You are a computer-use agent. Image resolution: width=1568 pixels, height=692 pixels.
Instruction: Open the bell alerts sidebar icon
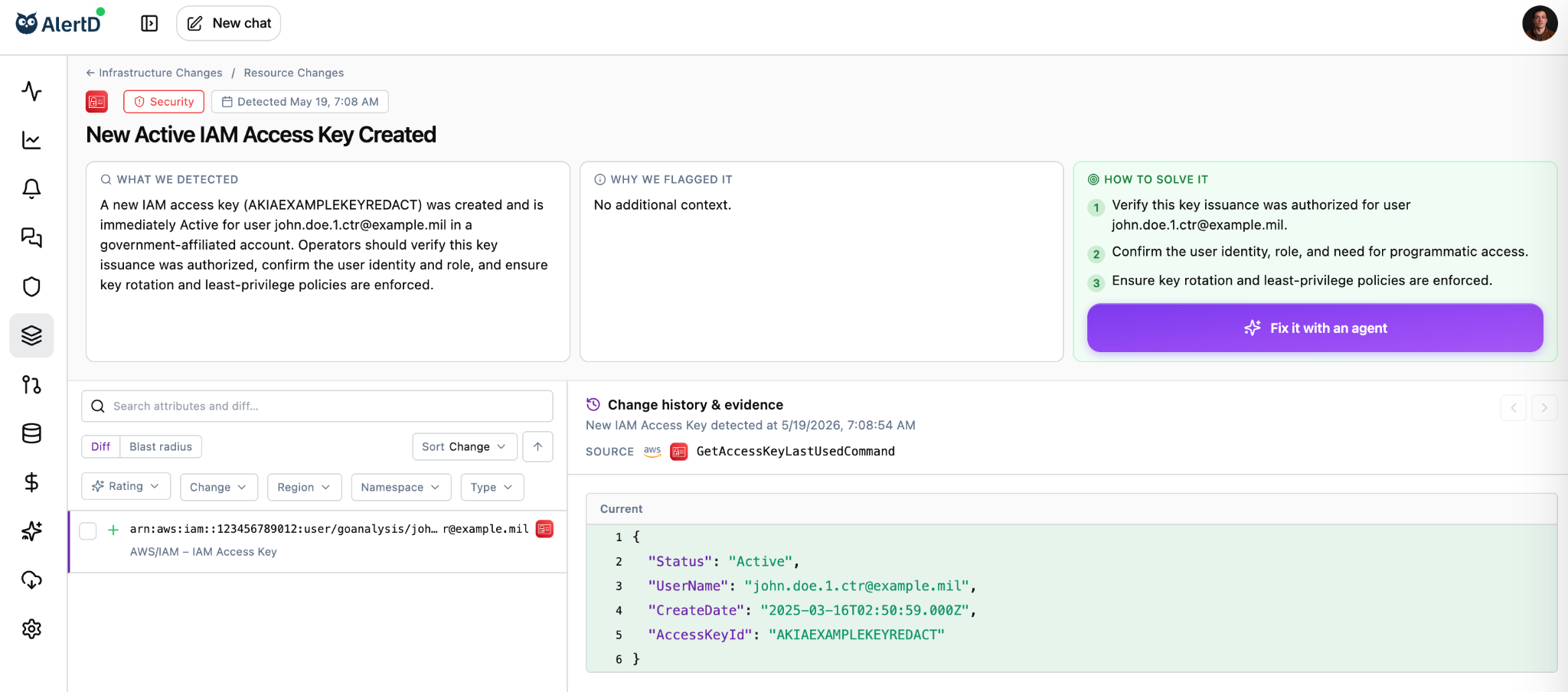(x=31, y=188)
